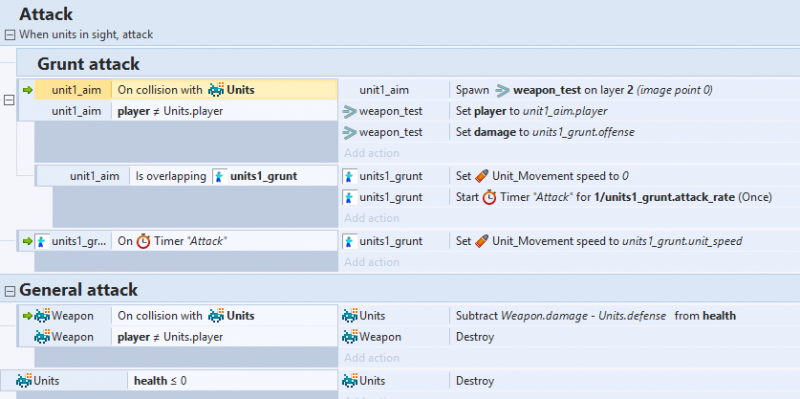Select 'Spawn weapon_test on layer 2' action

(584, 90)
